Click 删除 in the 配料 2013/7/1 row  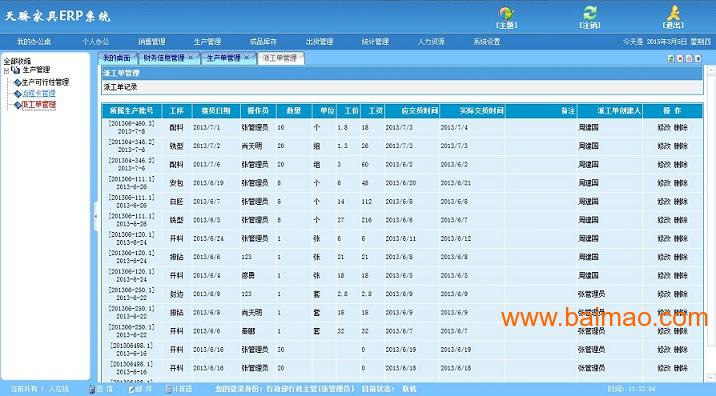click(680, 127)
